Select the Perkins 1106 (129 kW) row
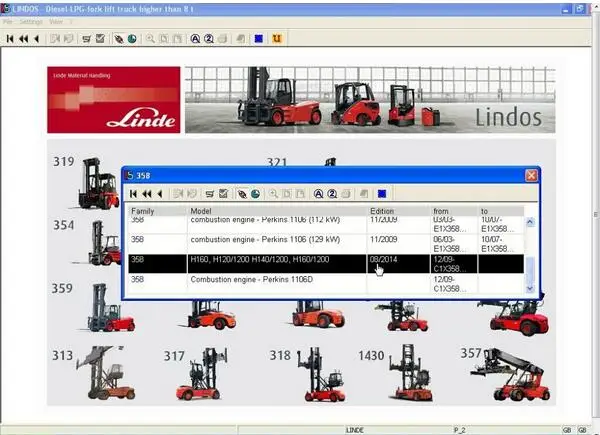 (x=326, y=244)
